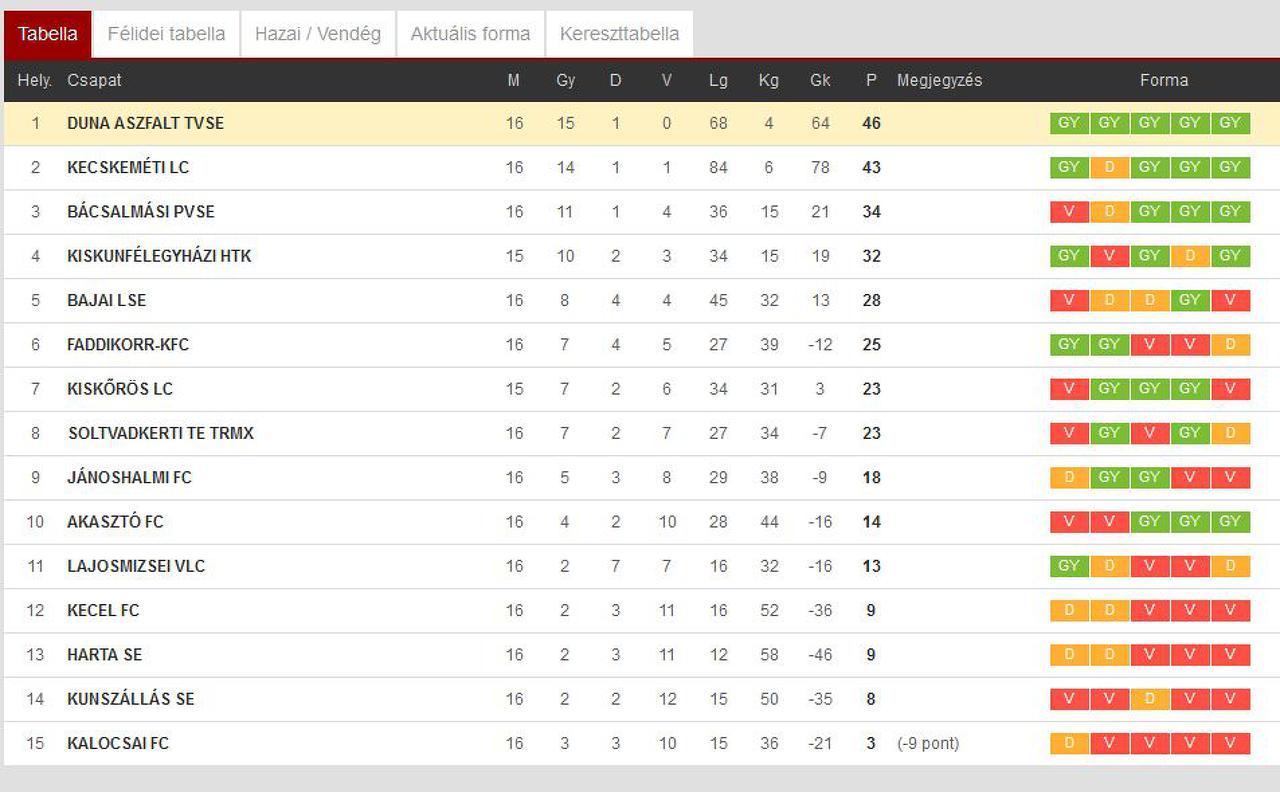The height and width of the screenshot is (792, 1280).
Task: Switch to Hazai / Vendég tab
Action: (x=318, y=34)
